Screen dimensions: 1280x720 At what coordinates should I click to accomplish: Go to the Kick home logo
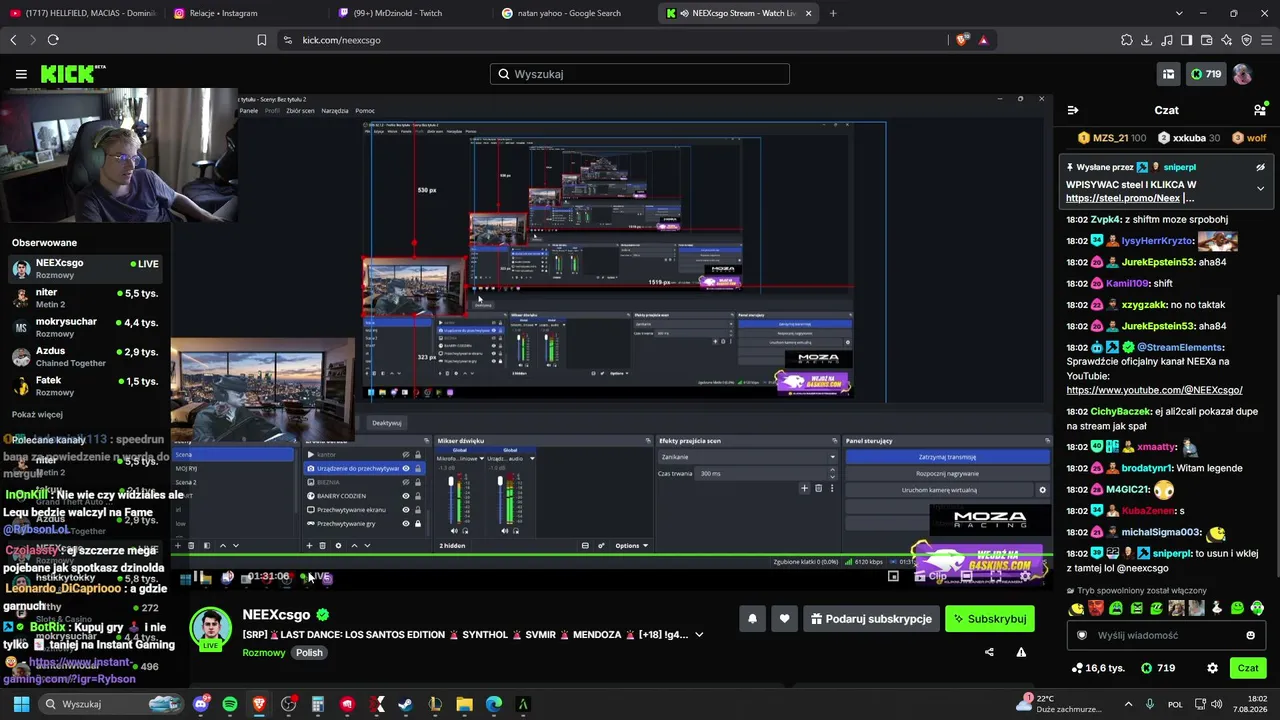pos(73,74)
